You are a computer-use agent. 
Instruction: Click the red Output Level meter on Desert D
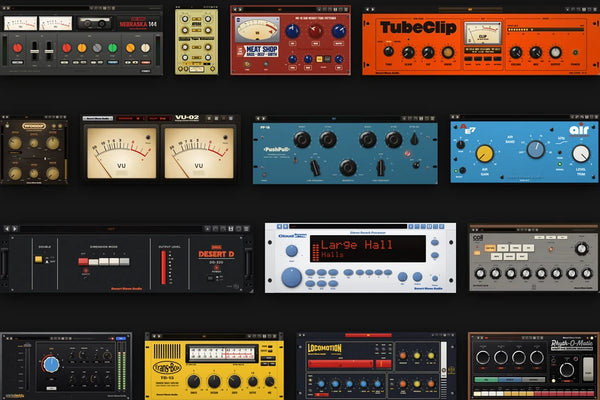164,268
